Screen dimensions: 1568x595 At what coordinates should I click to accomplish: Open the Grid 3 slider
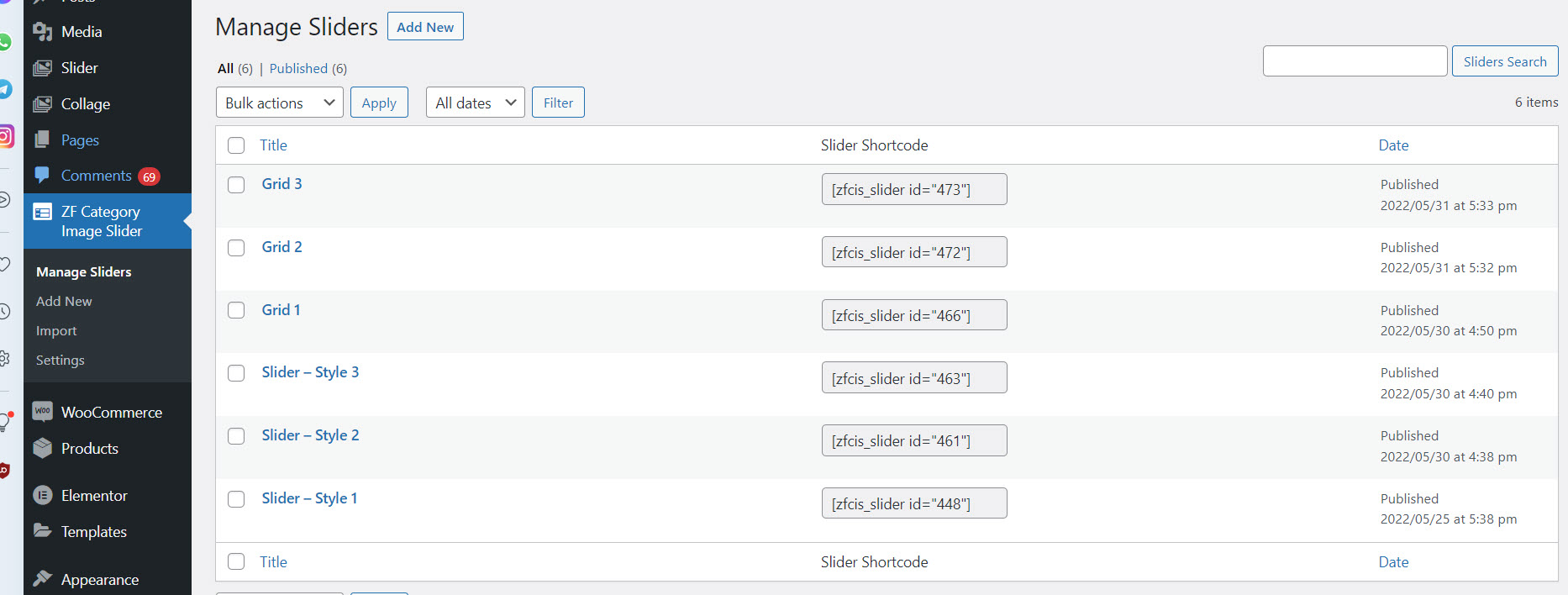[x=282, y=184]
